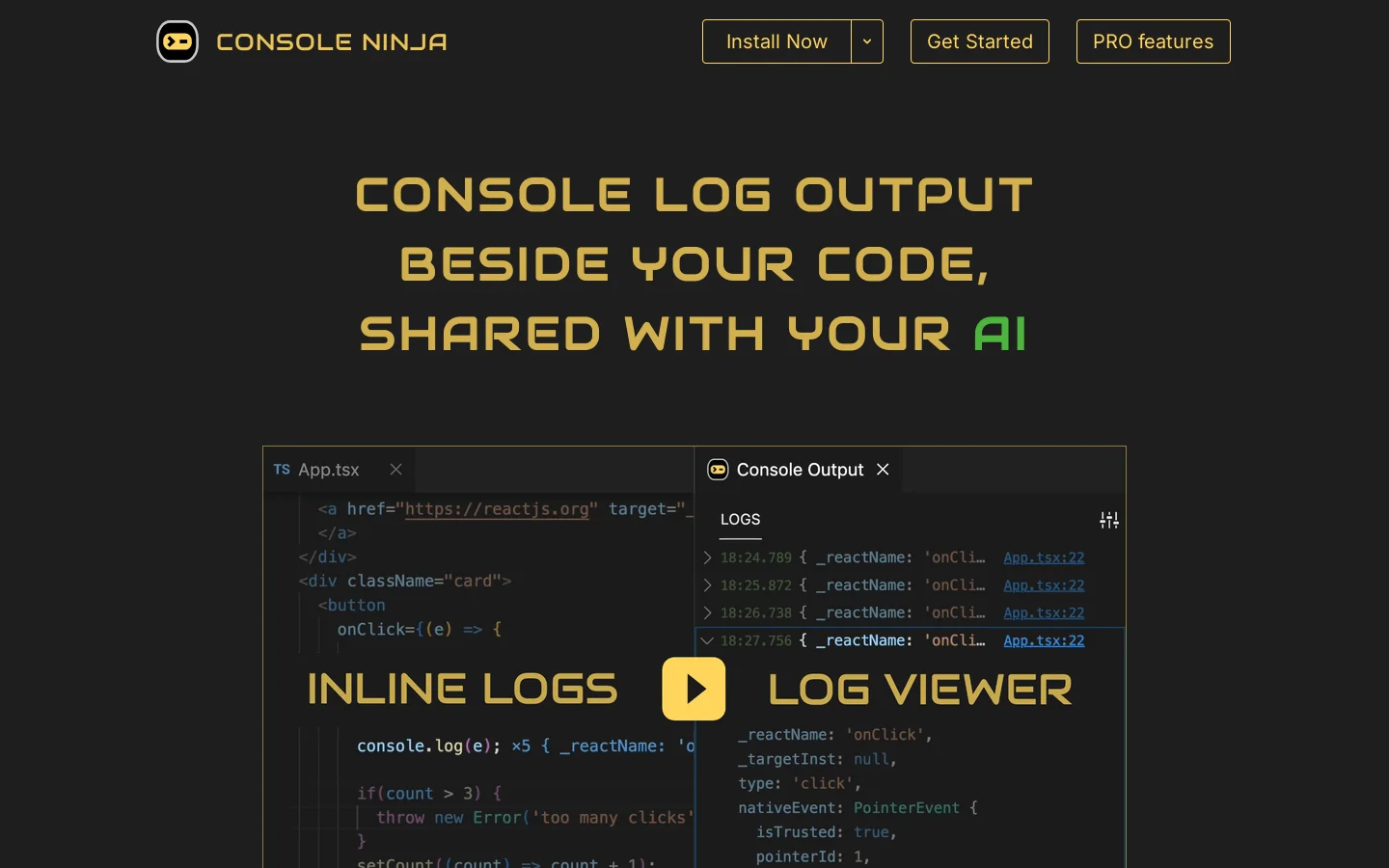The image size is (1389, 868).
Task: Close the Console Output tab
Action: (x=883, y=470)
